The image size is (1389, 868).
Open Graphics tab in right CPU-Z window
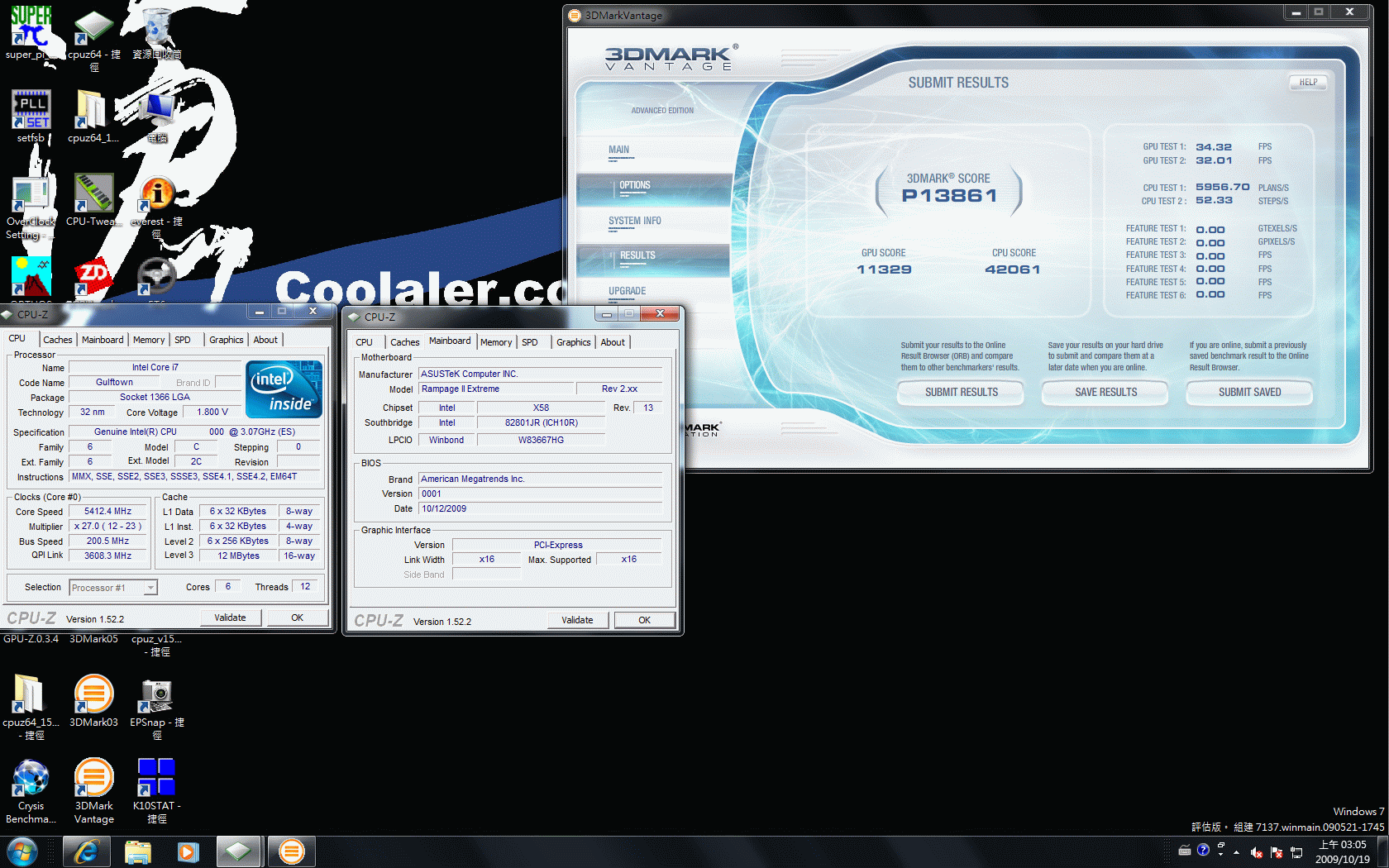[573, 342]
